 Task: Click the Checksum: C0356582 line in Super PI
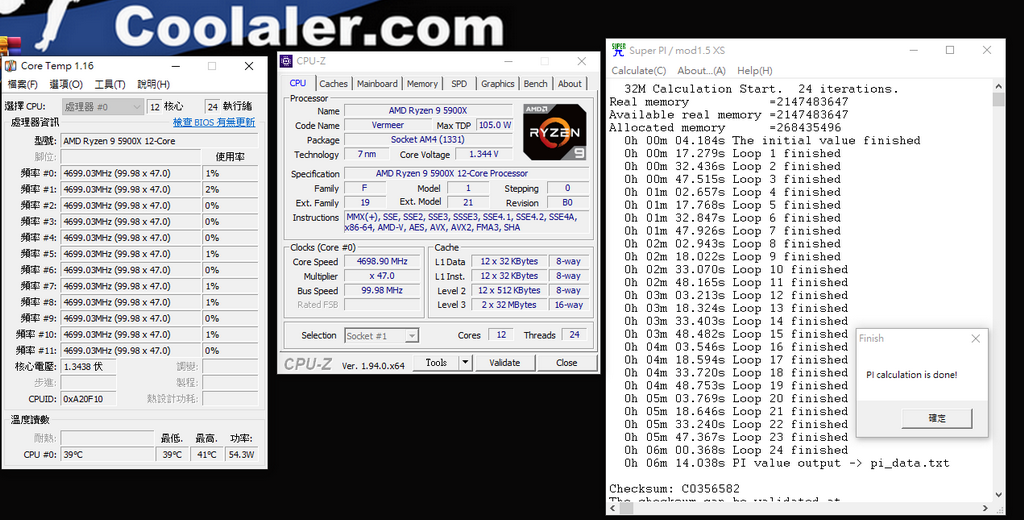(x=675, y=489)
